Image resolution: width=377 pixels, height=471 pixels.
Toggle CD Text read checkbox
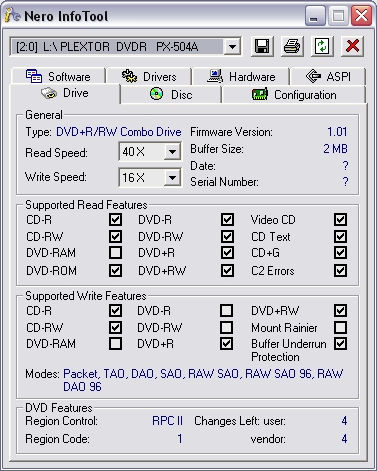[x=340, y=237]
